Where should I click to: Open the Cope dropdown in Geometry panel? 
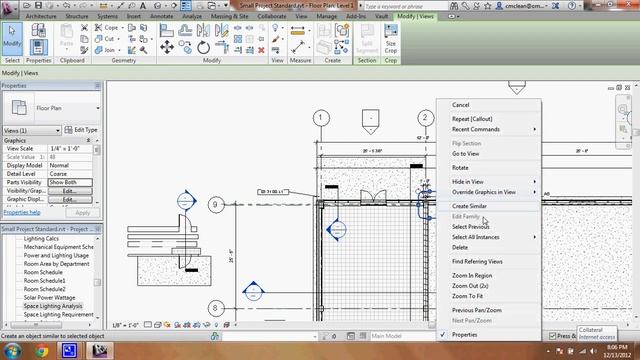(x=122, y=28)
